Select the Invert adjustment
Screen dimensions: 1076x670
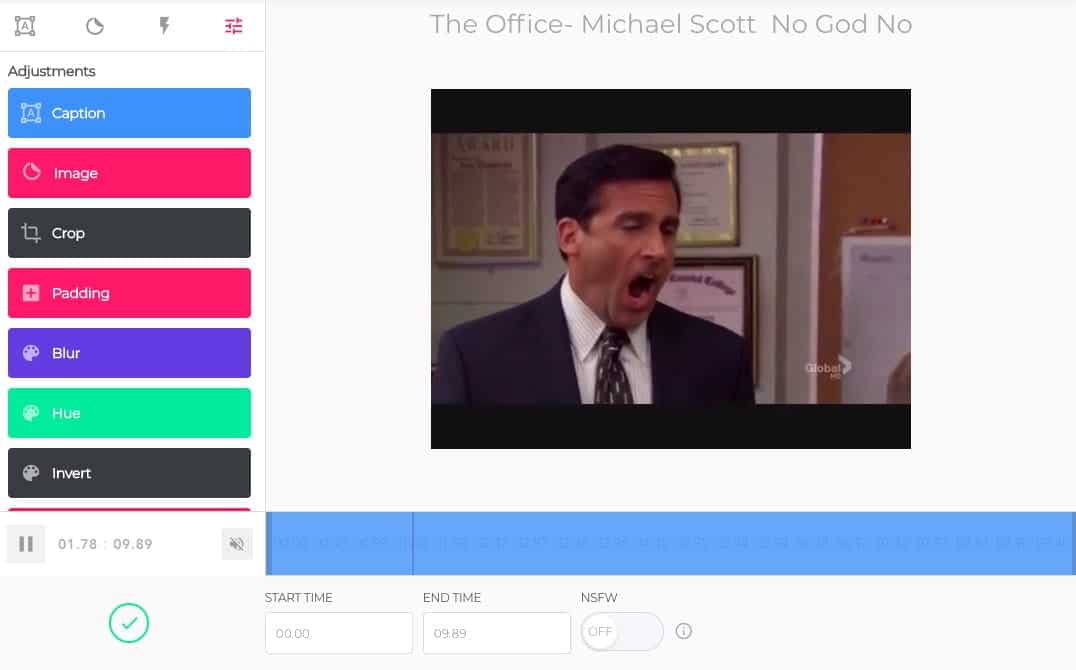129,472
